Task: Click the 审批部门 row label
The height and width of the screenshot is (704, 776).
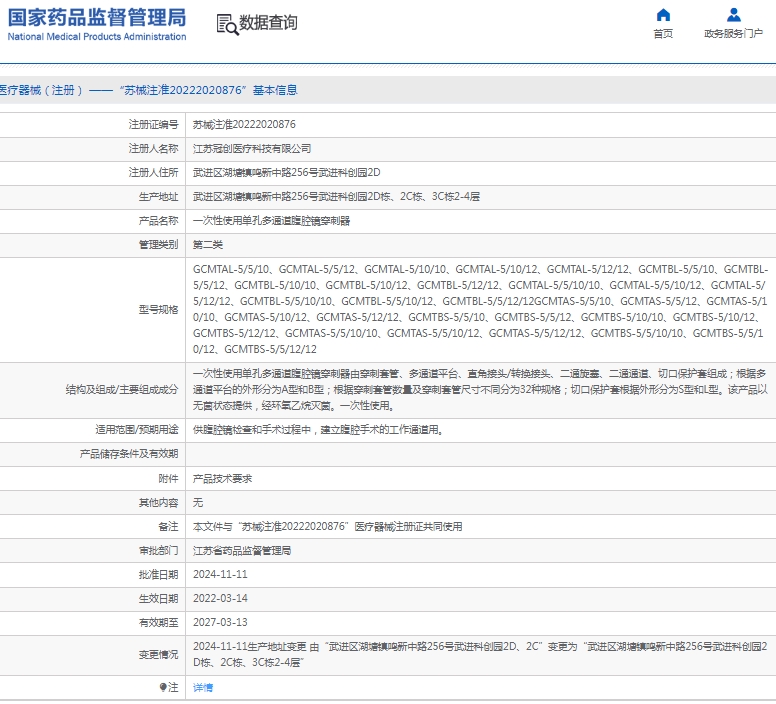Action: point(158,551)
